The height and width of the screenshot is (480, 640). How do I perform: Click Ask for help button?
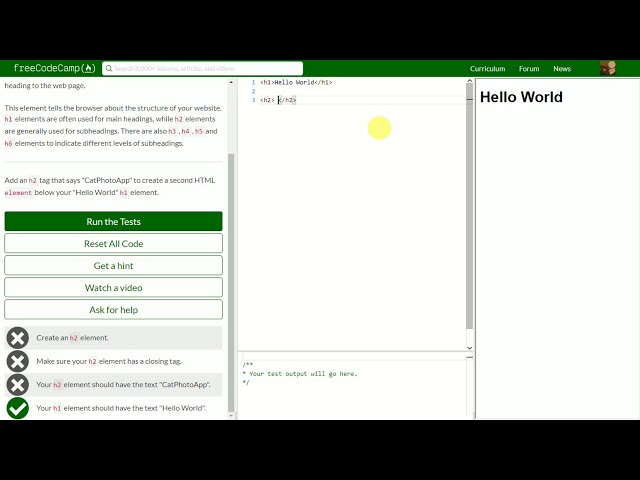pos(113,310)
